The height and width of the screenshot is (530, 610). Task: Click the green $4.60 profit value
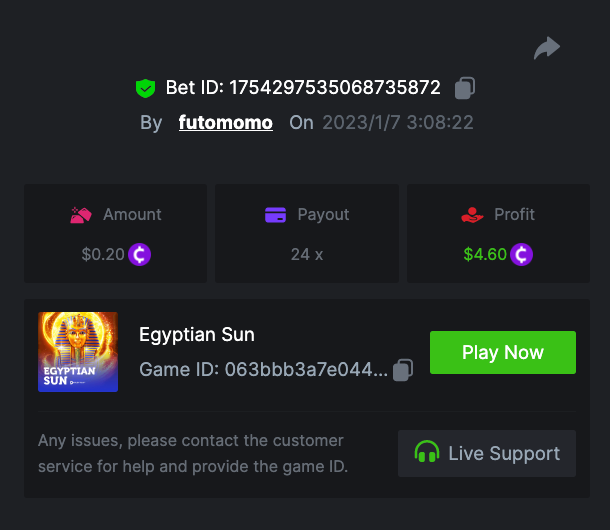coord(485,254)
